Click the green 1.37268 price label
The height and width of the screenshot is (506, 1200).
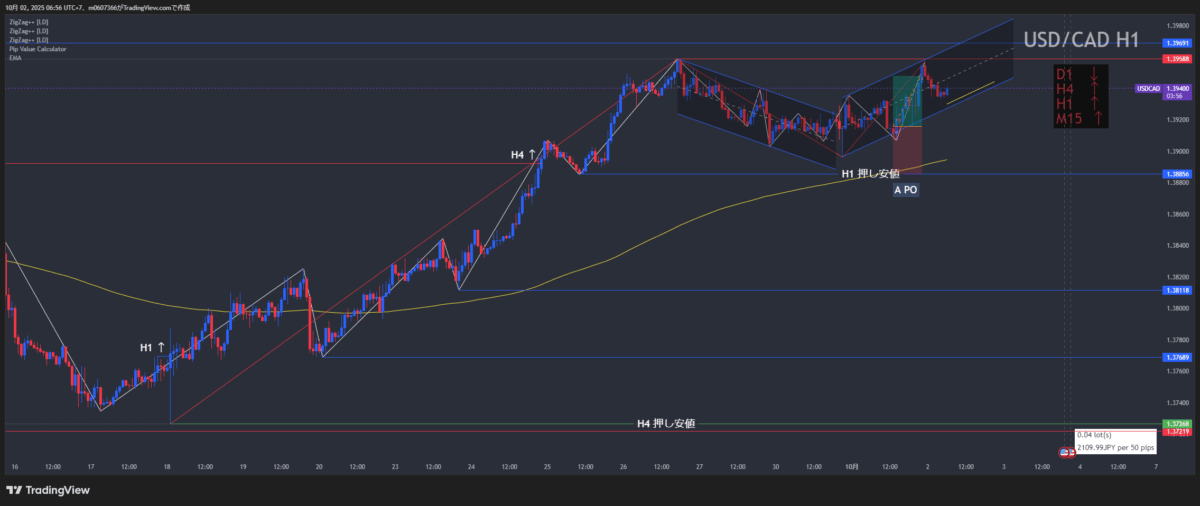[x=1176, y=423]
